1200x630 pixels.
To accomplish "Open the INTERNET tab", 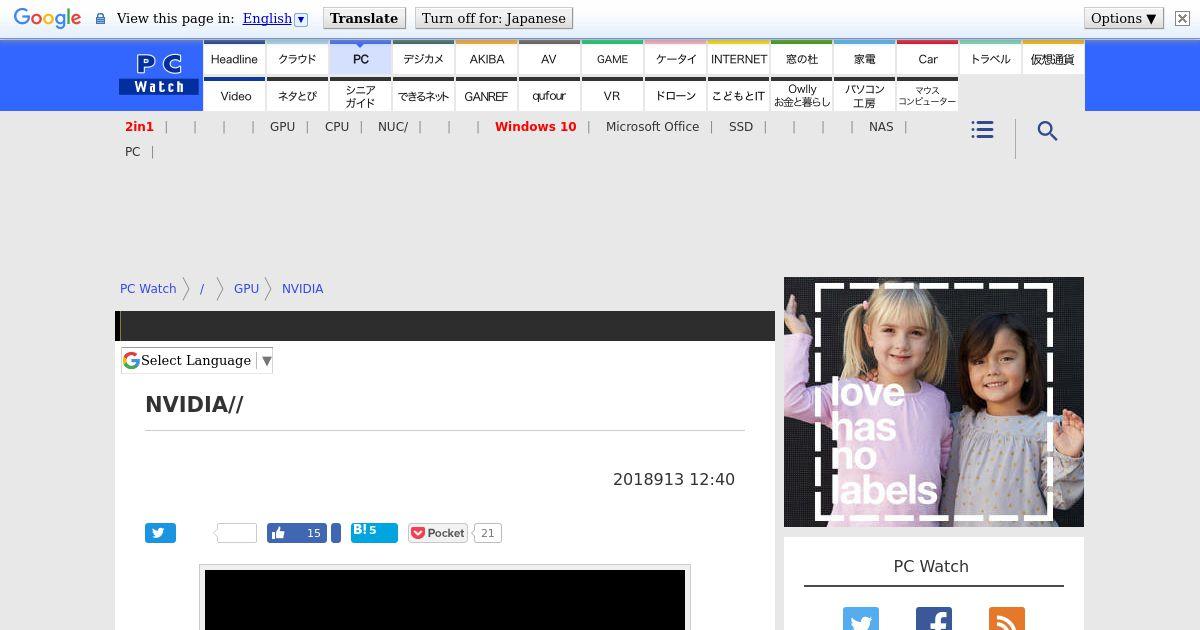I will (739, 59).
